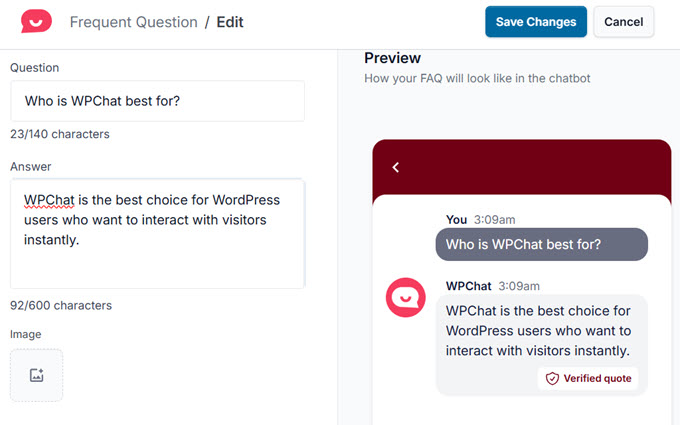680x425 pixels.
Task: Click the 92/600 characters counter
Action: coord(61,305)
